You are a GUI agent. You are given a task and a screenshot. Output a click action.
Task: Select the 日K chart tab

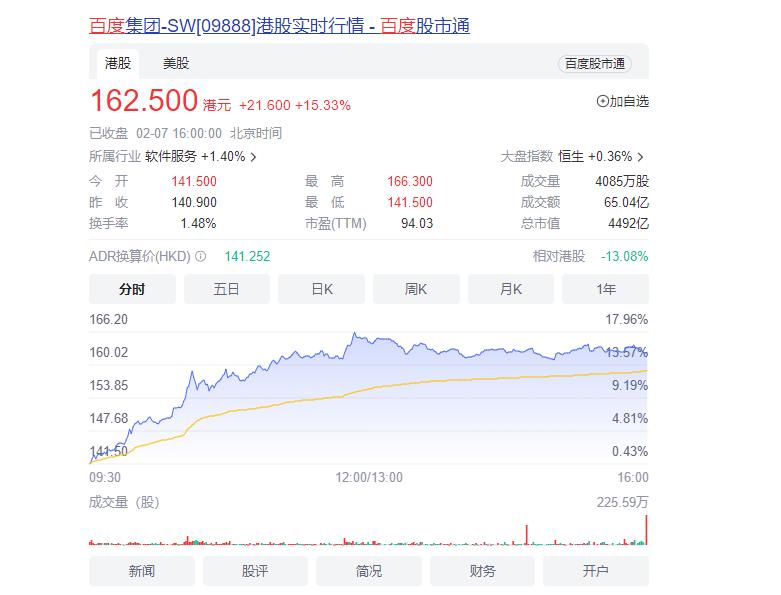321,289
